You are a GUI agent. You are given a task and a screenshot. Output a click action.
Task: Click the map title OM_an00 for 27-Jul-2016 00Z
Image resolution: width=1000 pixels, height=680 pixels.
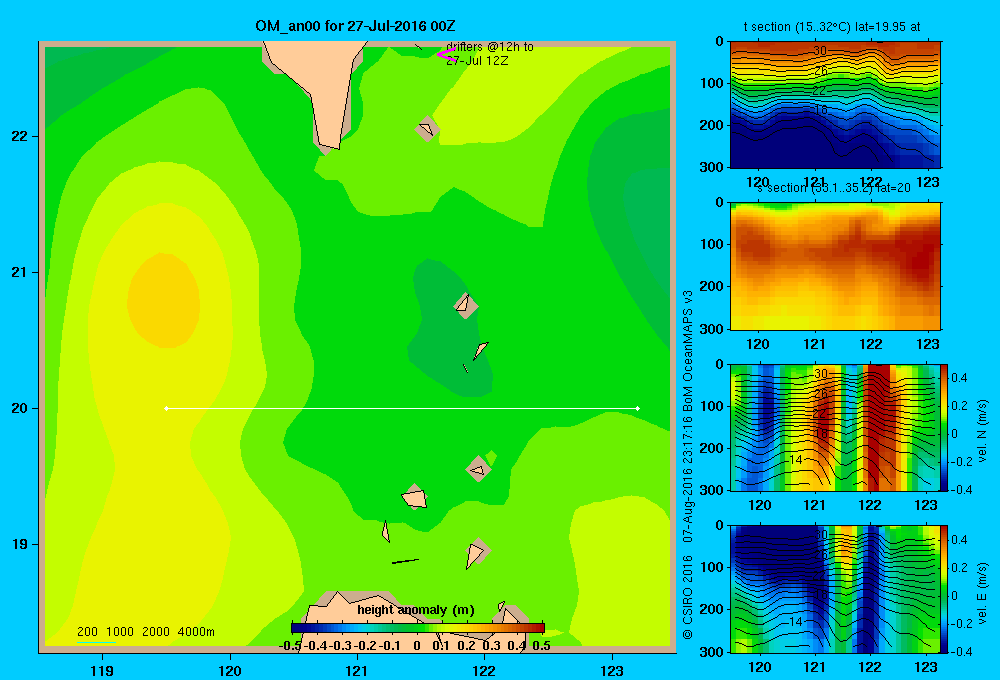tap(355, 26)
